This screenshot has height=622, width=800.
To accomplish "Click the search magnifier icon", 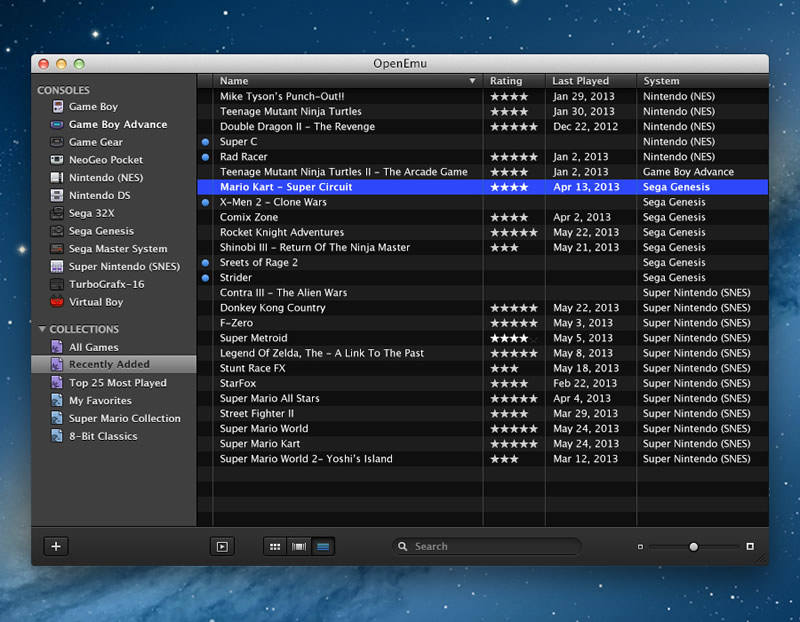I will coord(403,546).
